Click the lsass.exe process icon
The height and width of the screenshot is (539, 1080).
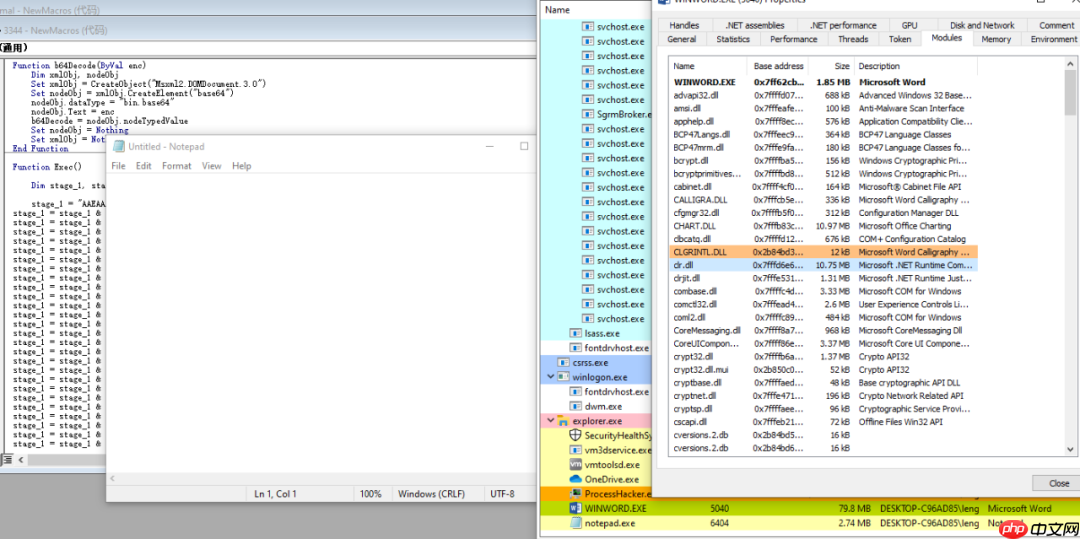point(575,334)
